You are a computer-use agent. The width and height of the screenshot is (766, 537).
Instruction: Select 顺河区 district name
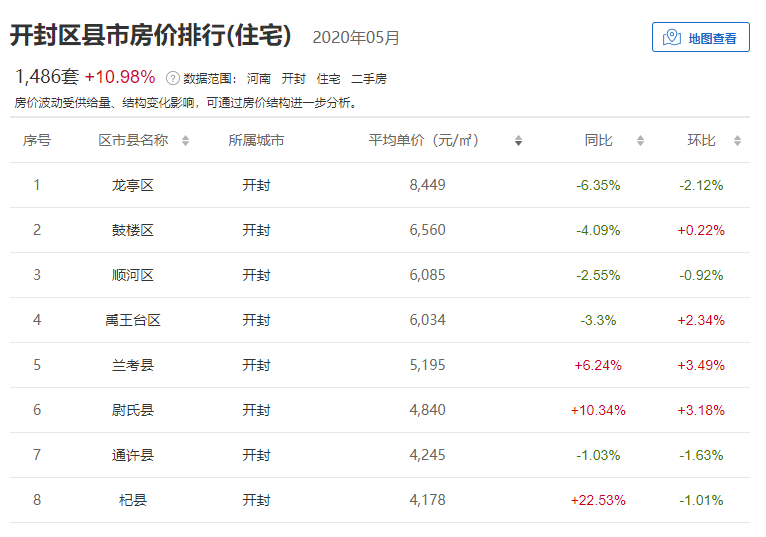pos(133,275)
